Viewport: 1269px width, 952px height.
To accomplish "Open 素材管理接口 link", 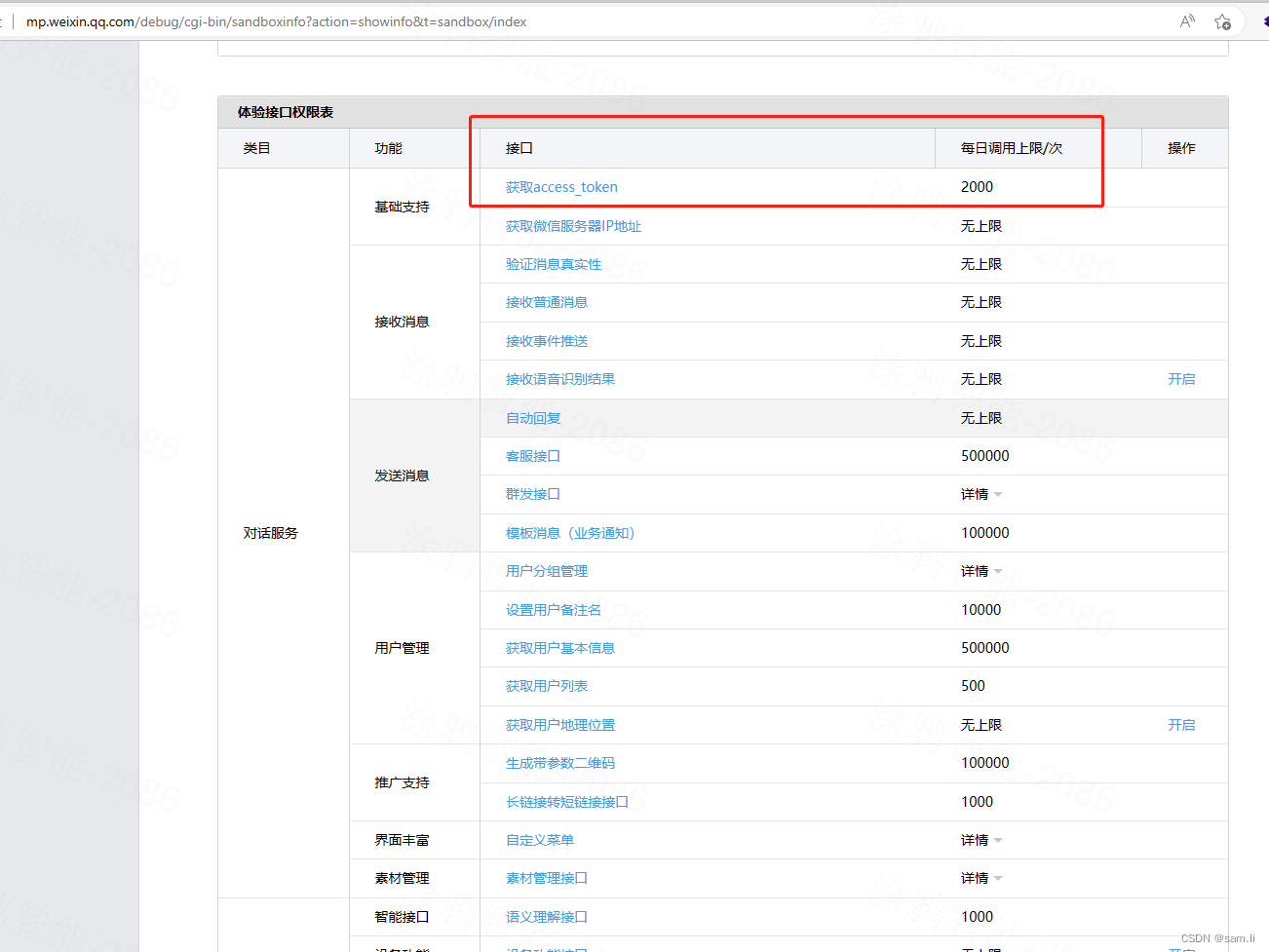I will [547, 878].
